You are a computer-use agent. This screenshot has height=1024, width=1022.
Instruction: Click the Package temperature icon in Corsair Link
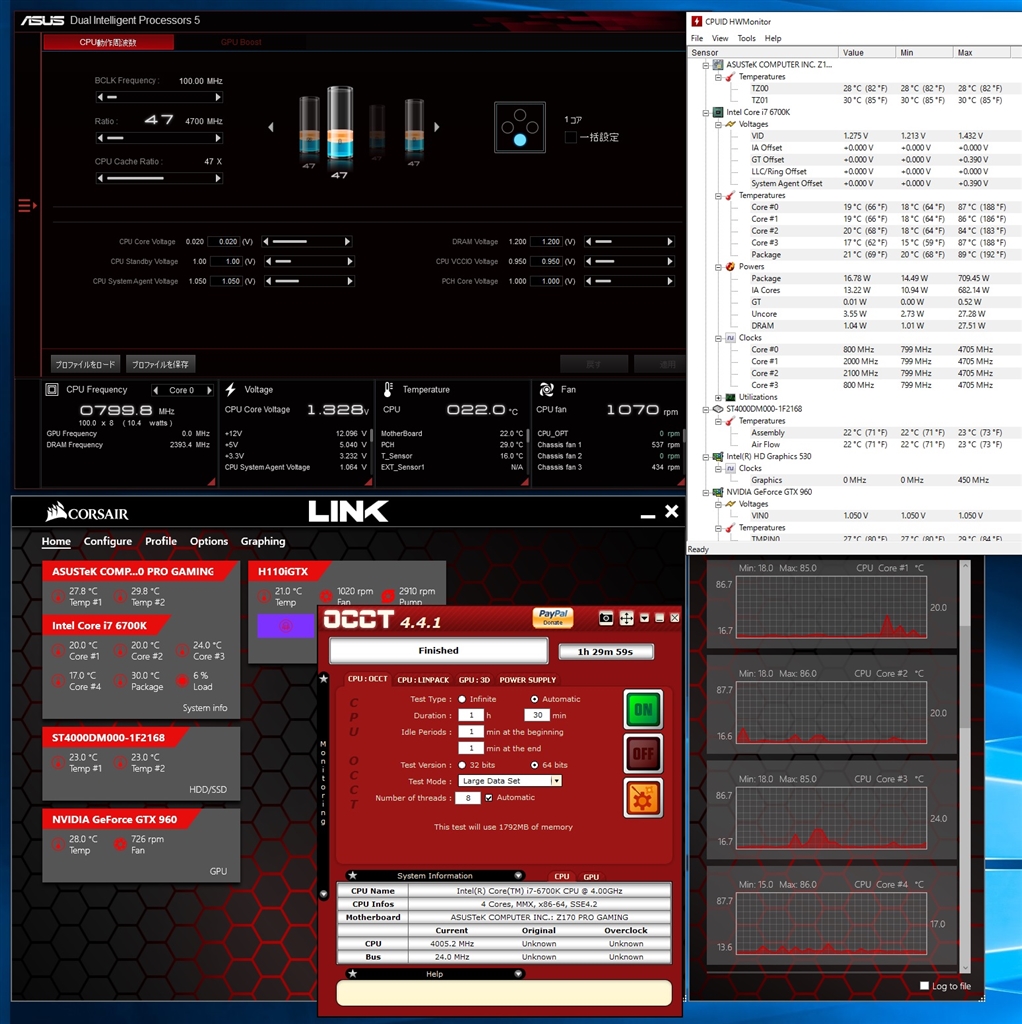tap(120, 680)
